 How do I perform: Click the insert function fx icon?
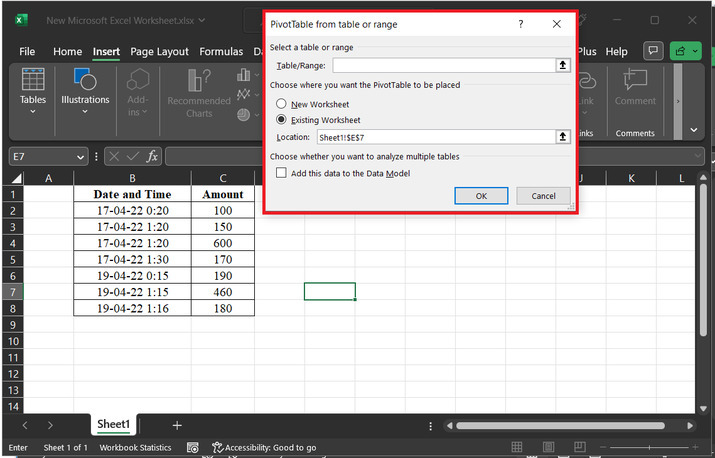pos(152,156)
